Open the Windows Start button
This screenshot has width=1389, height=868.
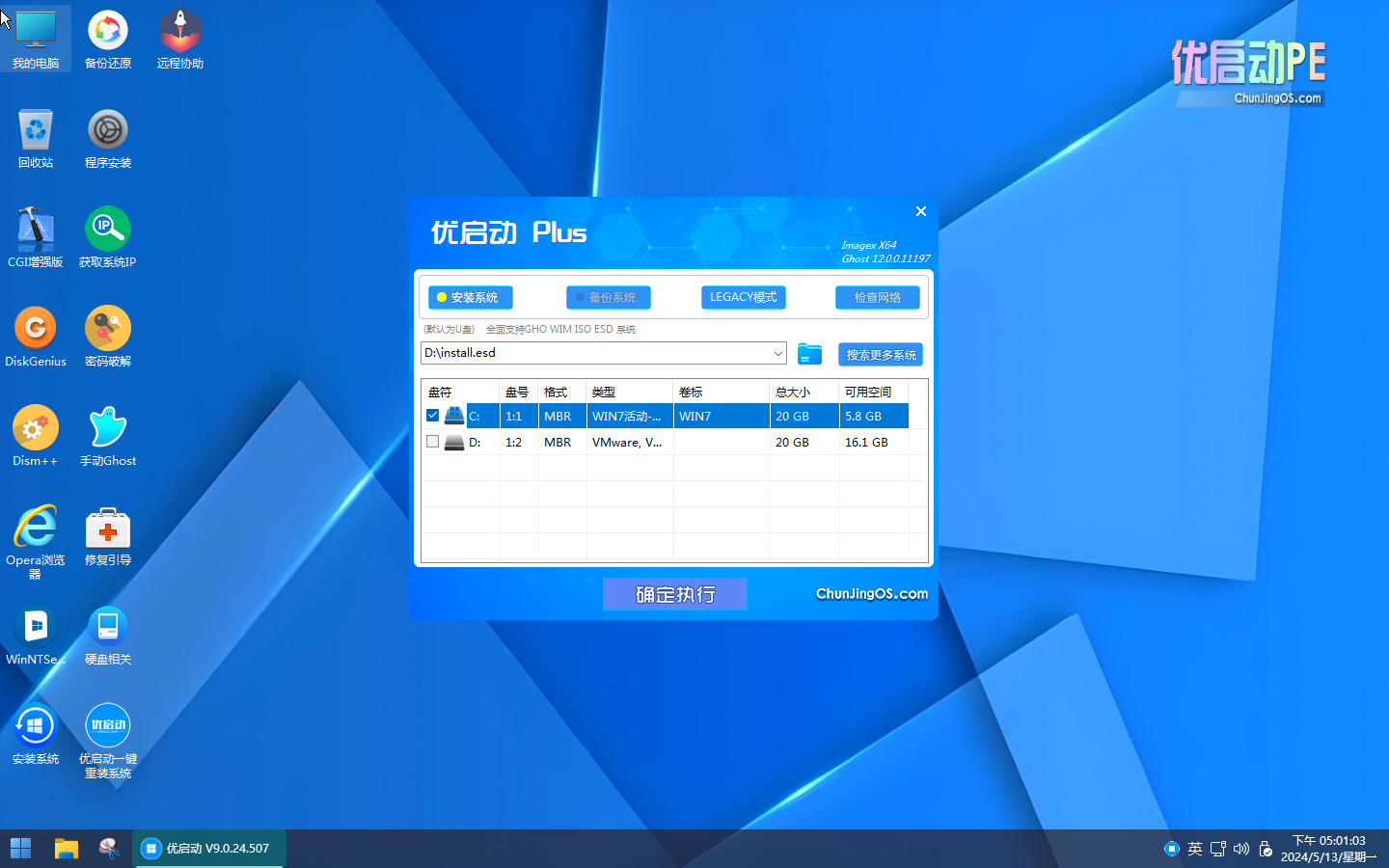[x=20, y=849]
